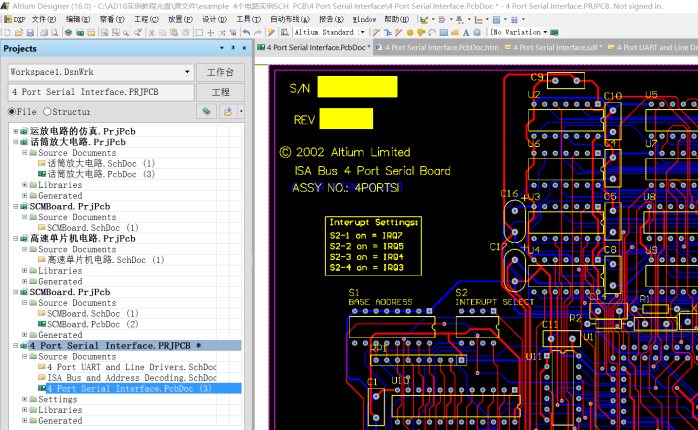The width and height of the screenshot is (698, 430).
Task: Select the Place Component icon
Action: (x=477, y=32)
